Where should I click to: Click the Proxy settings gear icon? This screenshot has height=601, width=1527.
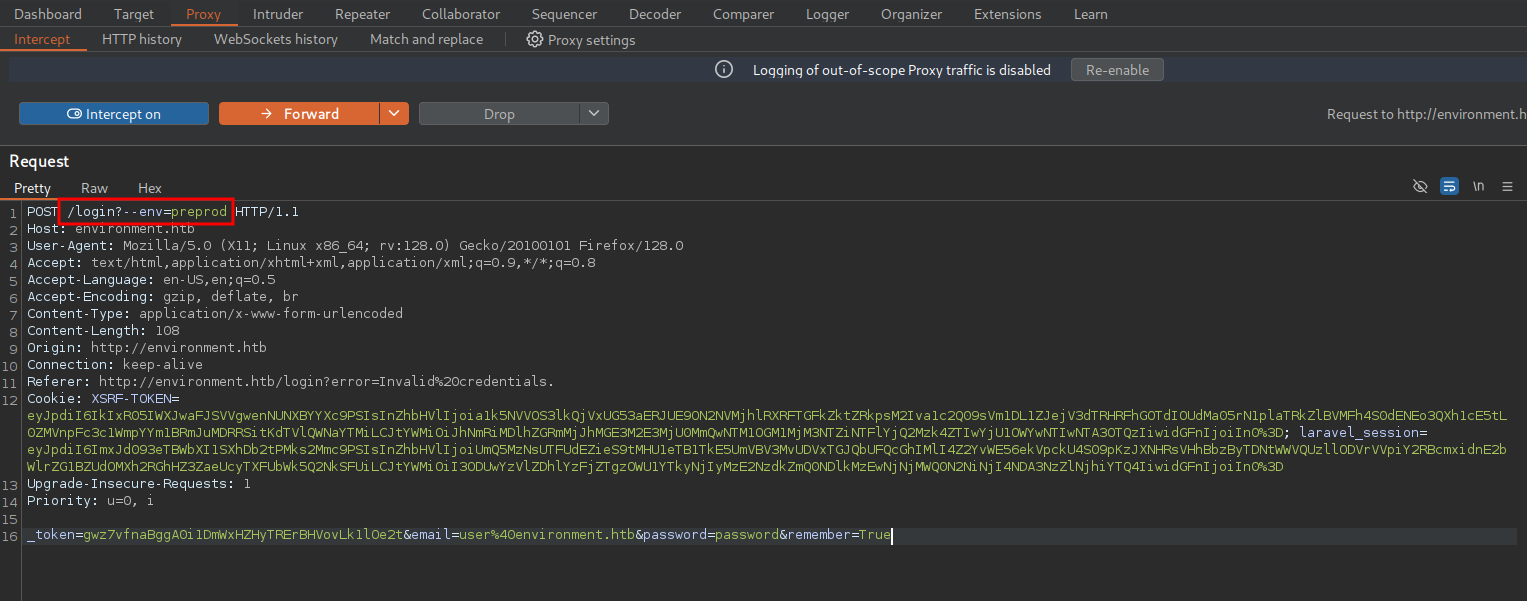point(535,40)
